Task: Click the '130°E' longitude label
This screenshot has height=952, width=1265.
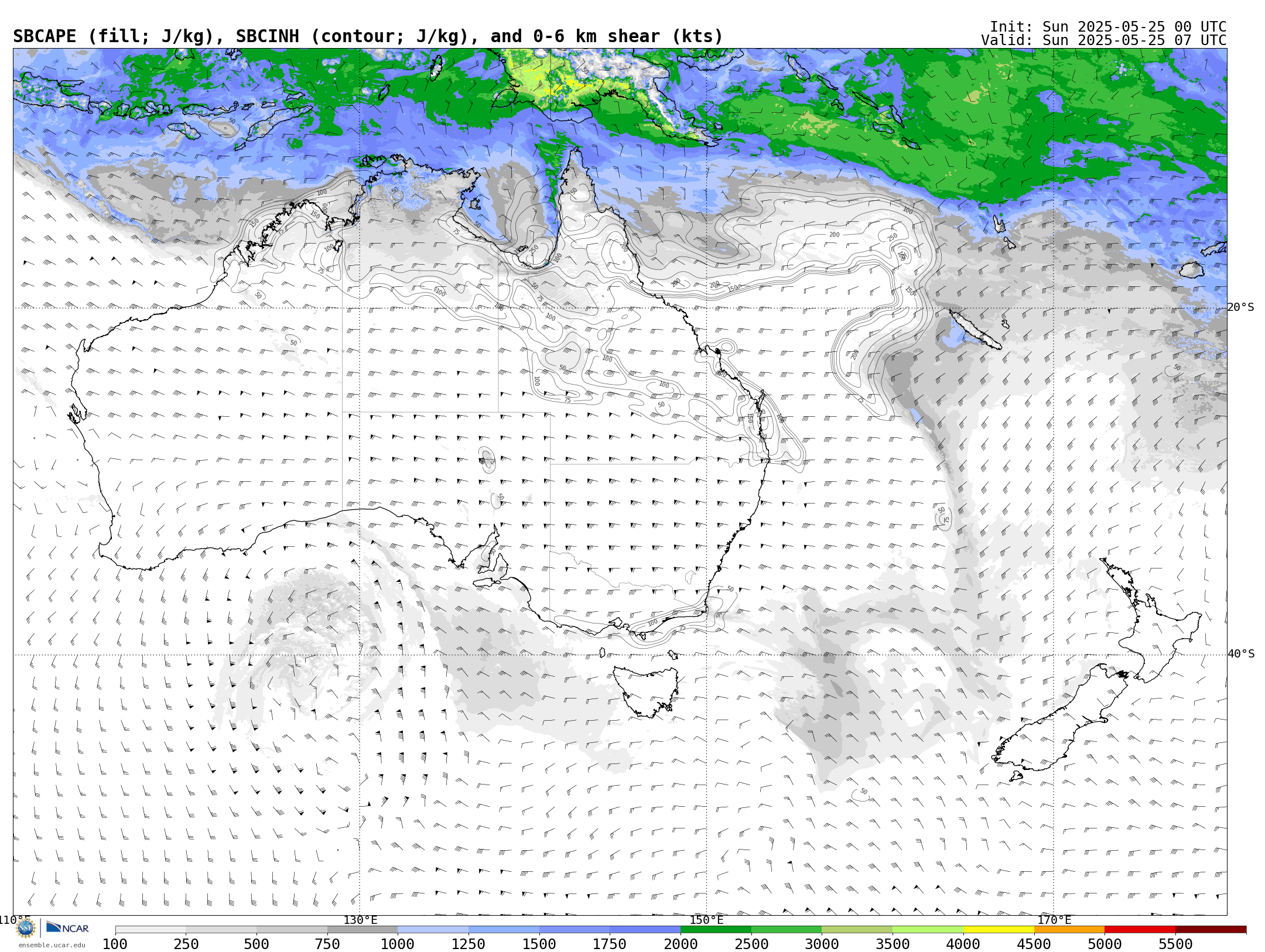Action: 360,920
